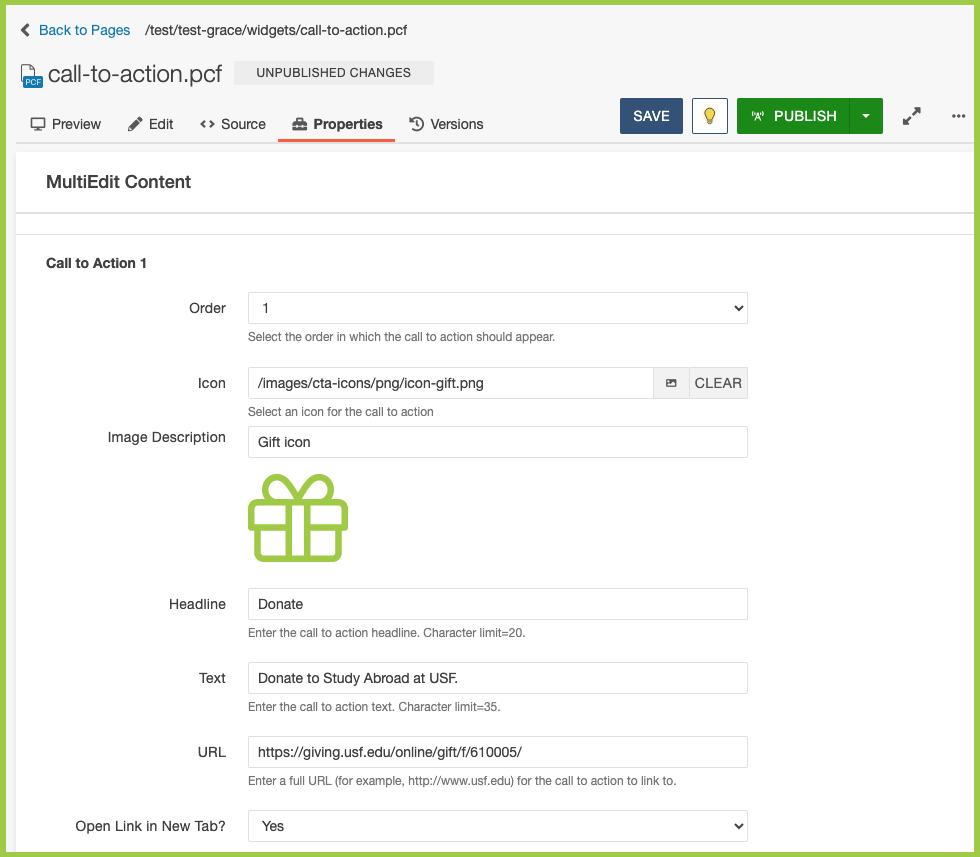Click the Headline input field
Screen dimensions: 980x857
click(497, 604)
